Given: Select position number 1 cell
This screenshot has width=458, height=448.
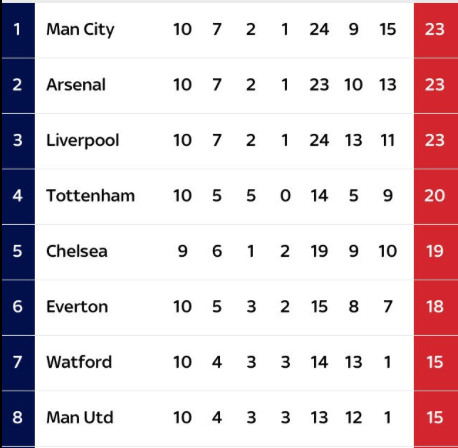Looking at the screenshot, I should click(x=18, y=30).
